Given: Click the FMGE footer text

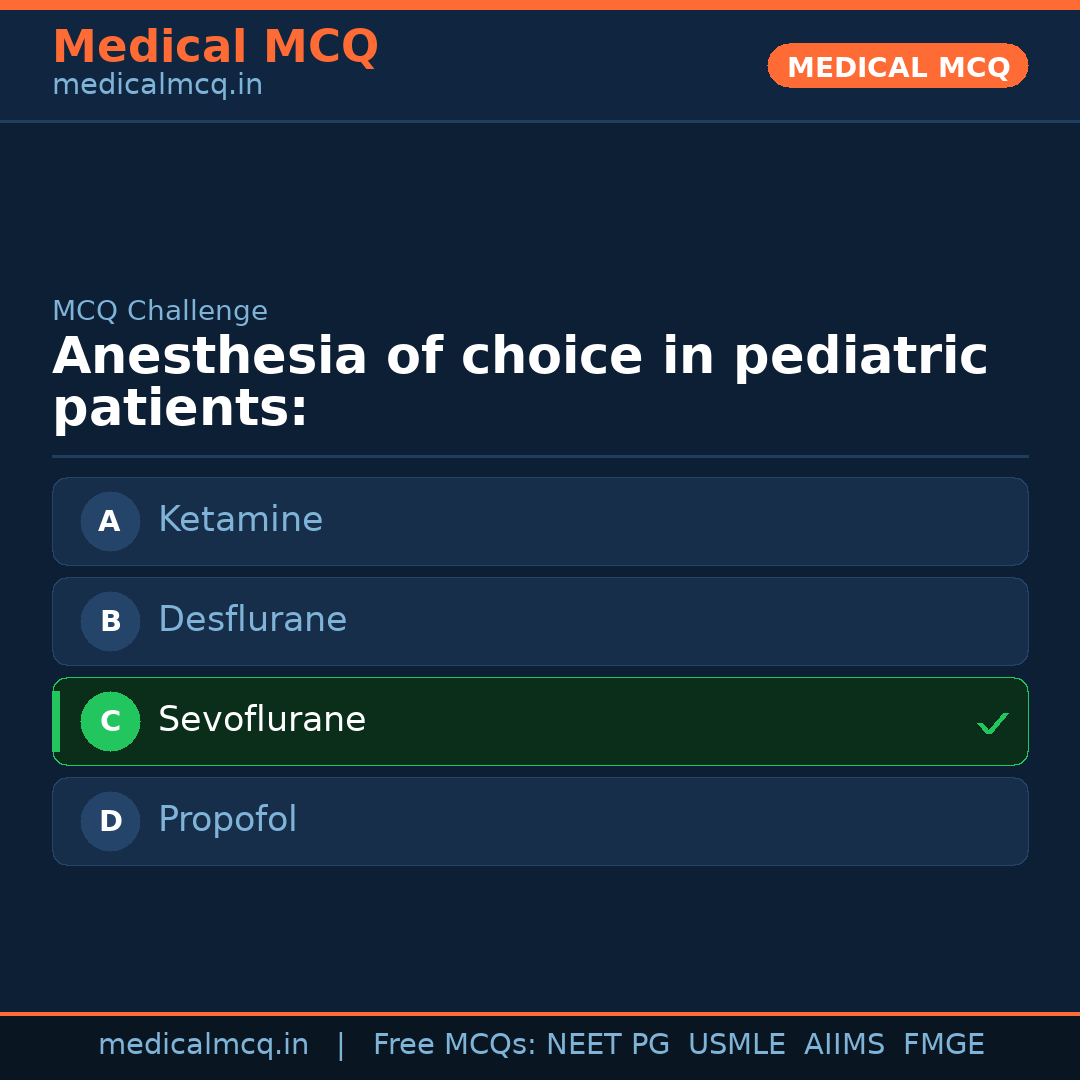Looking at the screenshot, I should (x=944, y=1045).
